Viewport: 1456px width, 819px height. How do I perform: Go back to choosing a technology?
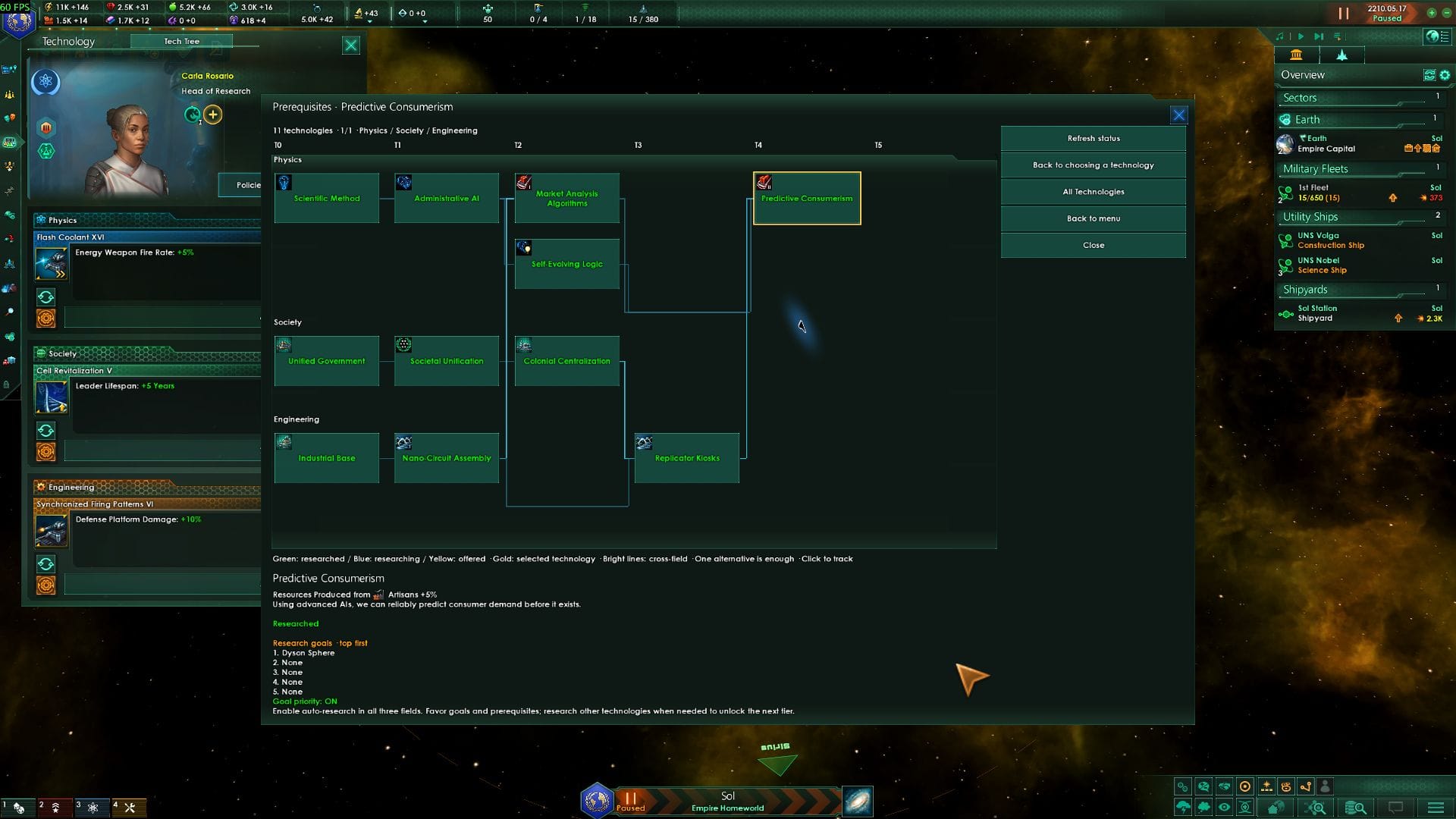[1093, 165]
